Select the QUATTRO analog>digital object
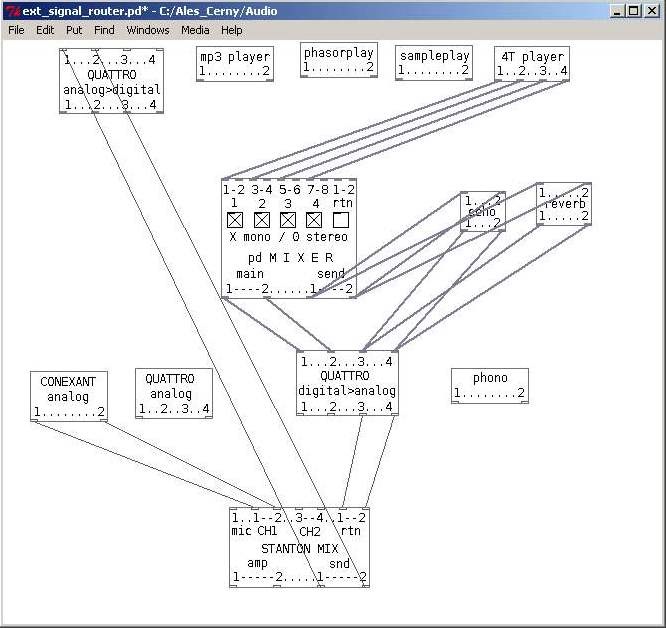This screenshot has height=628, width=666. point(111,81)
